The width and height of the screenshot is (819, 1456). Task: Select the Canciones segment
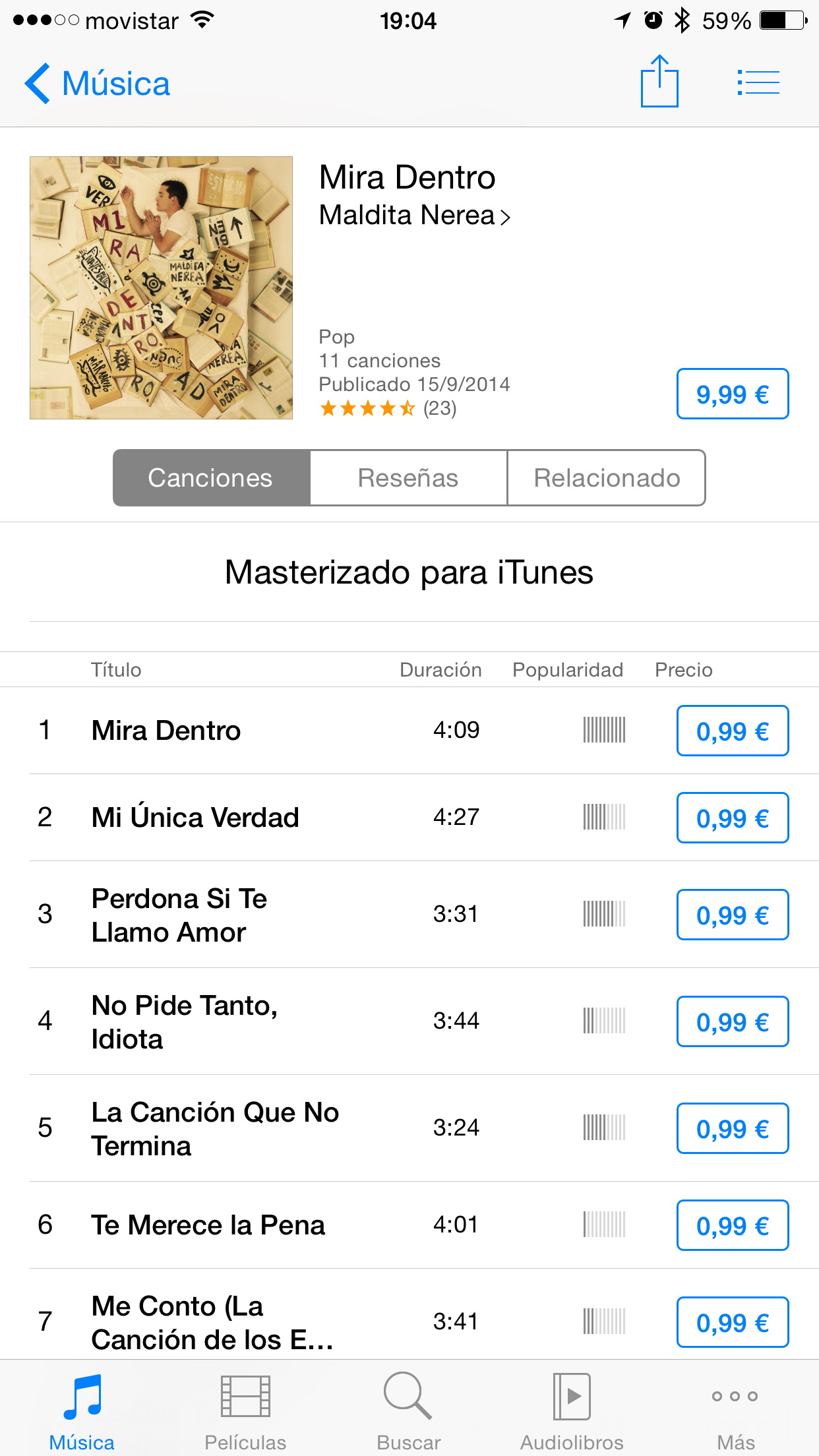point(211,478)
